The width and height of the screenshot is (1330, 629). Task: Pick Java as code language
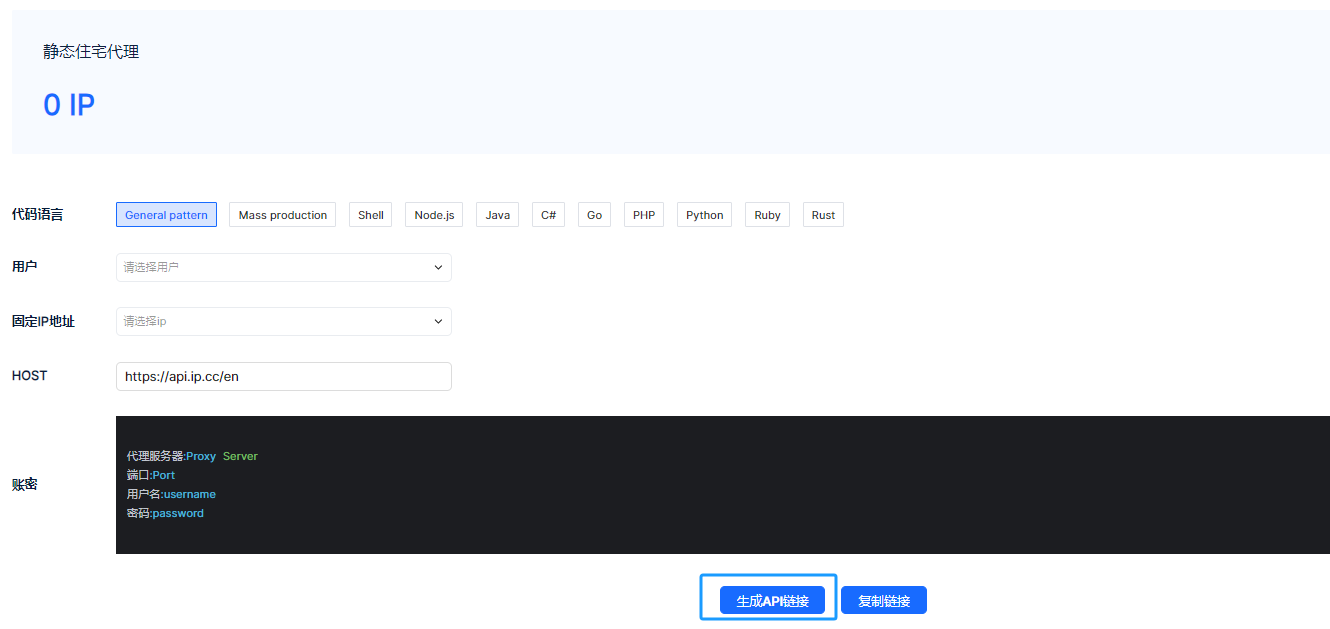click(497, 215)
